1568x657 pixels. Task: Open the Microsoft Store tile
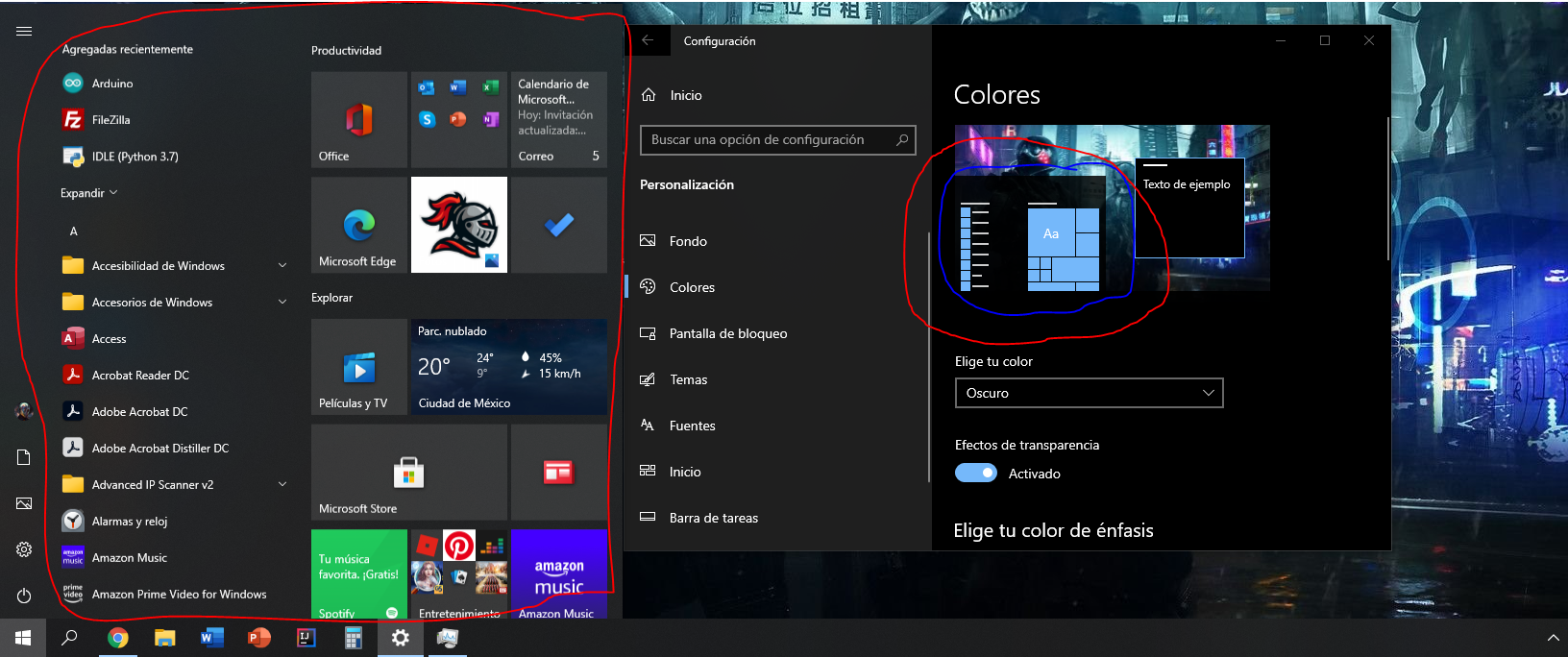pos(409,473)
